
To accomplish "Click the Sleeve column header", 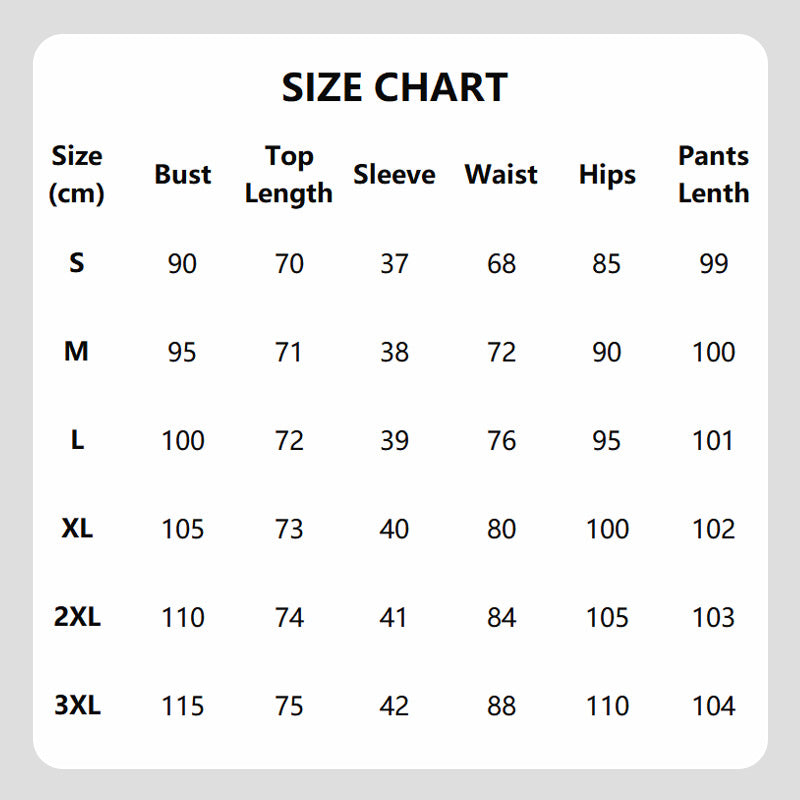I will pos(394,175).
